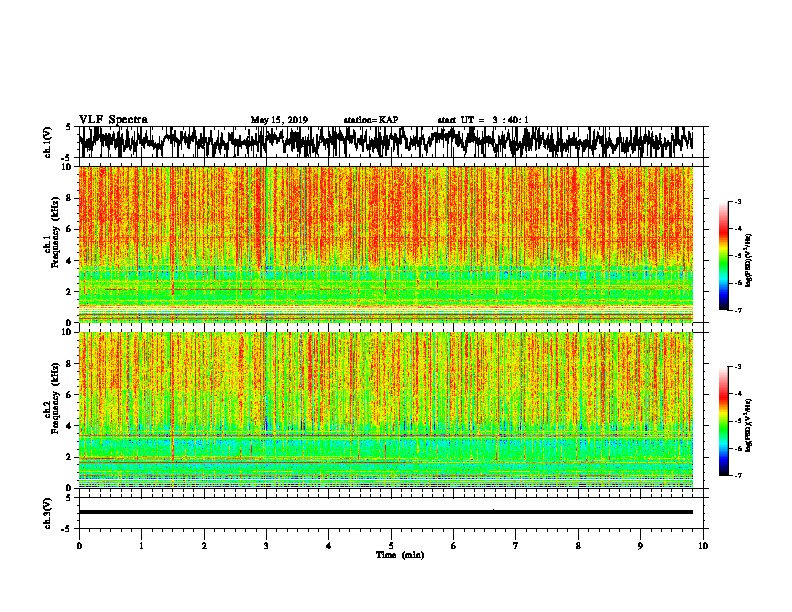The width and height of the screenshot is (792, 612).
Task: Click the flat ch.3 voltage trace line
Action: 386,512
